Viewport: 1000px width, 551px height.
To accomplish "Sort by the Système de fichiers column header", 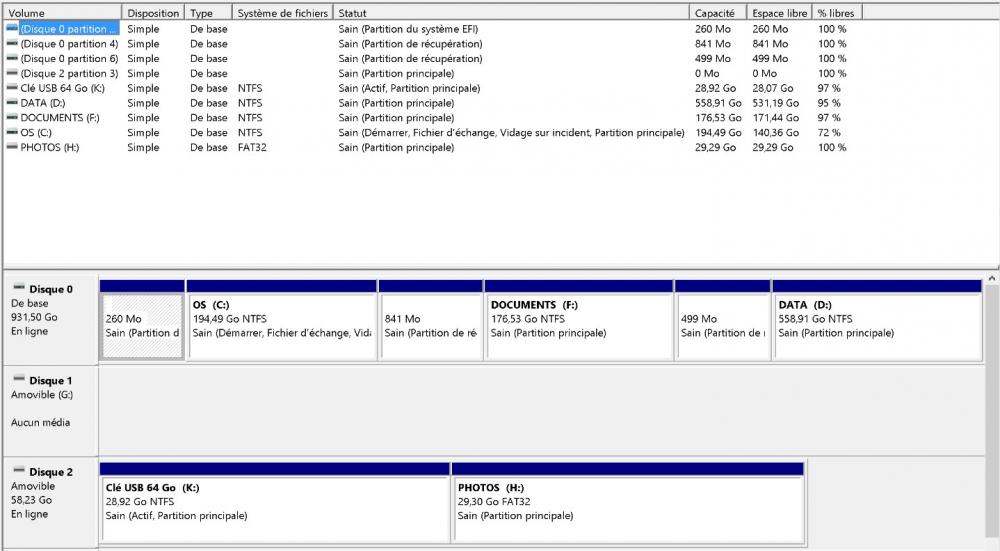I will [x=282, y=13].
